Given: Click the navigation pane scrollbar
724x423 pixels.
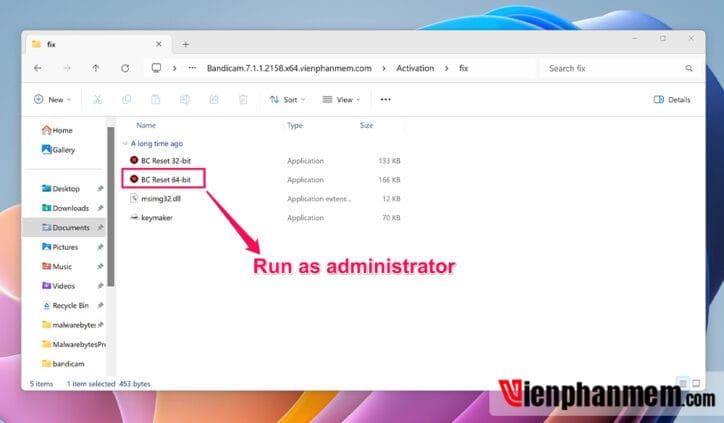Looking at the screenshot, I should click(111, 206).
